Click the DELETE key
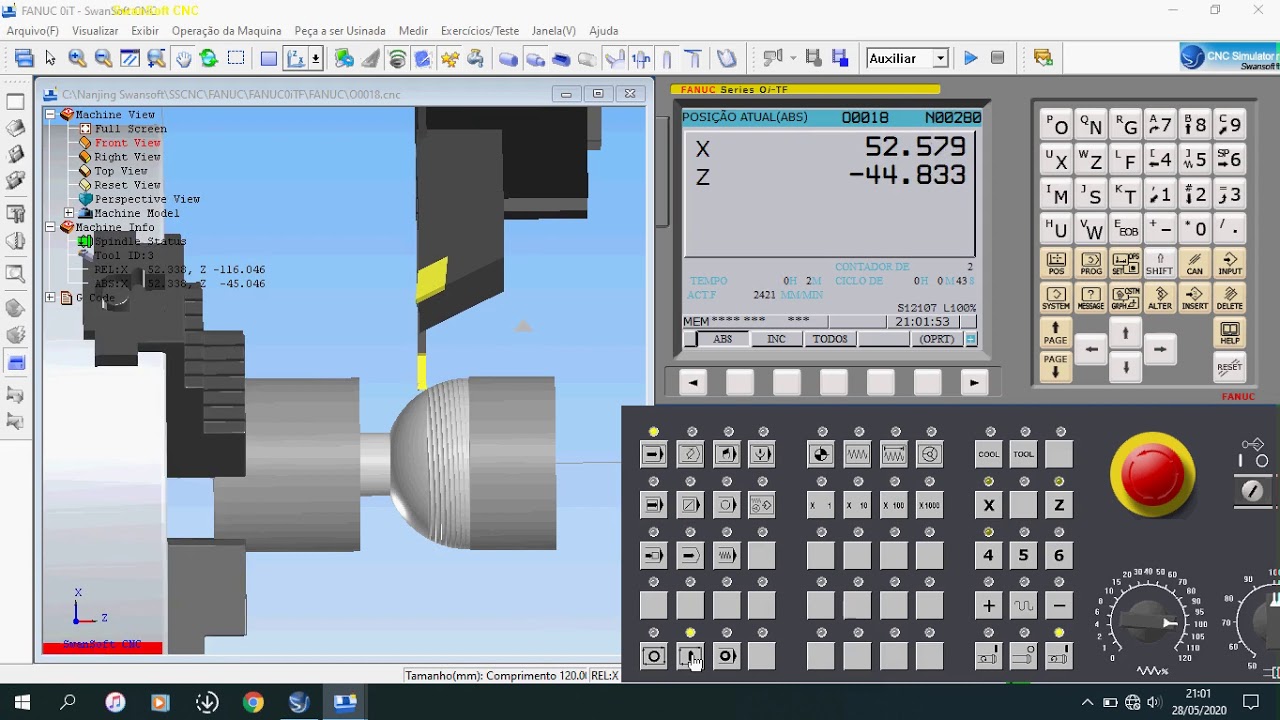Viewport: 1280px width, 720px height. pyautogui.click(x=1230, y=299)
